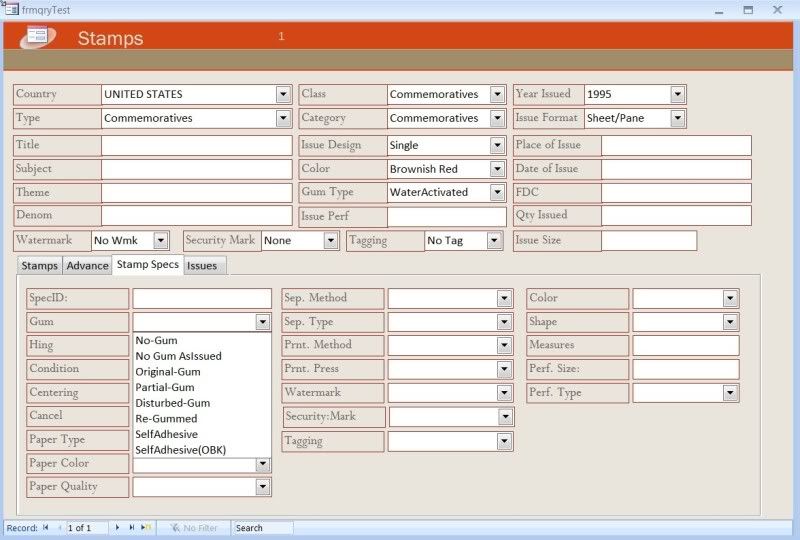The height and width of the screenshot is (540, 800).
Task: Click the FDC input field
Action: coord(676,193)
